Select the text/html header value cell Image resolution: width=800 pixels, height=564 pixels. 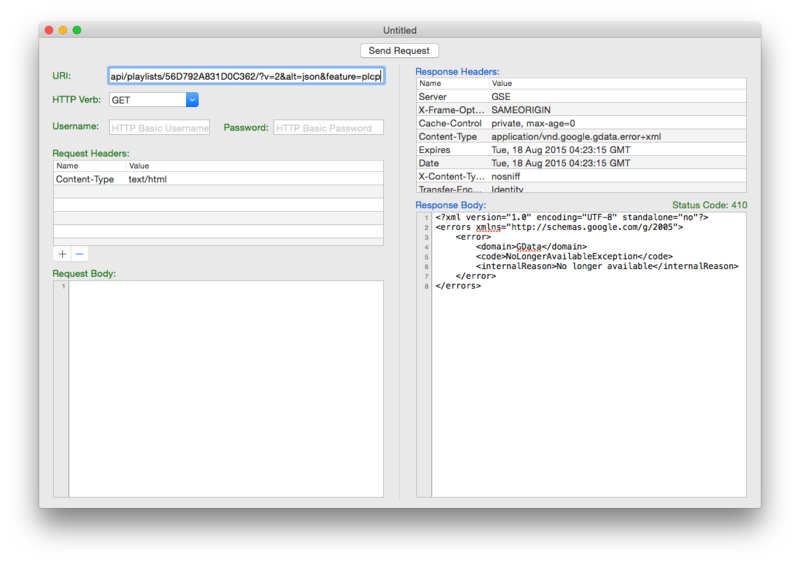(147, 179)
